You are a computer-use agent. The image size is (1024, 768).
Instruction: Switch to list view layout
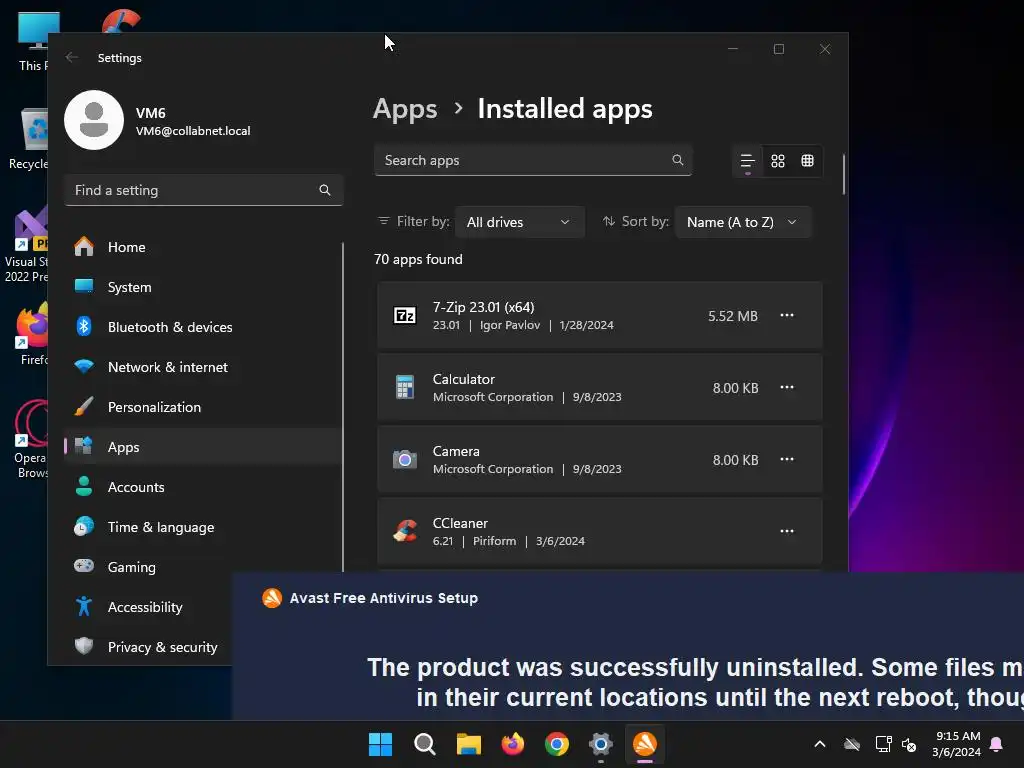coord(748,161)
